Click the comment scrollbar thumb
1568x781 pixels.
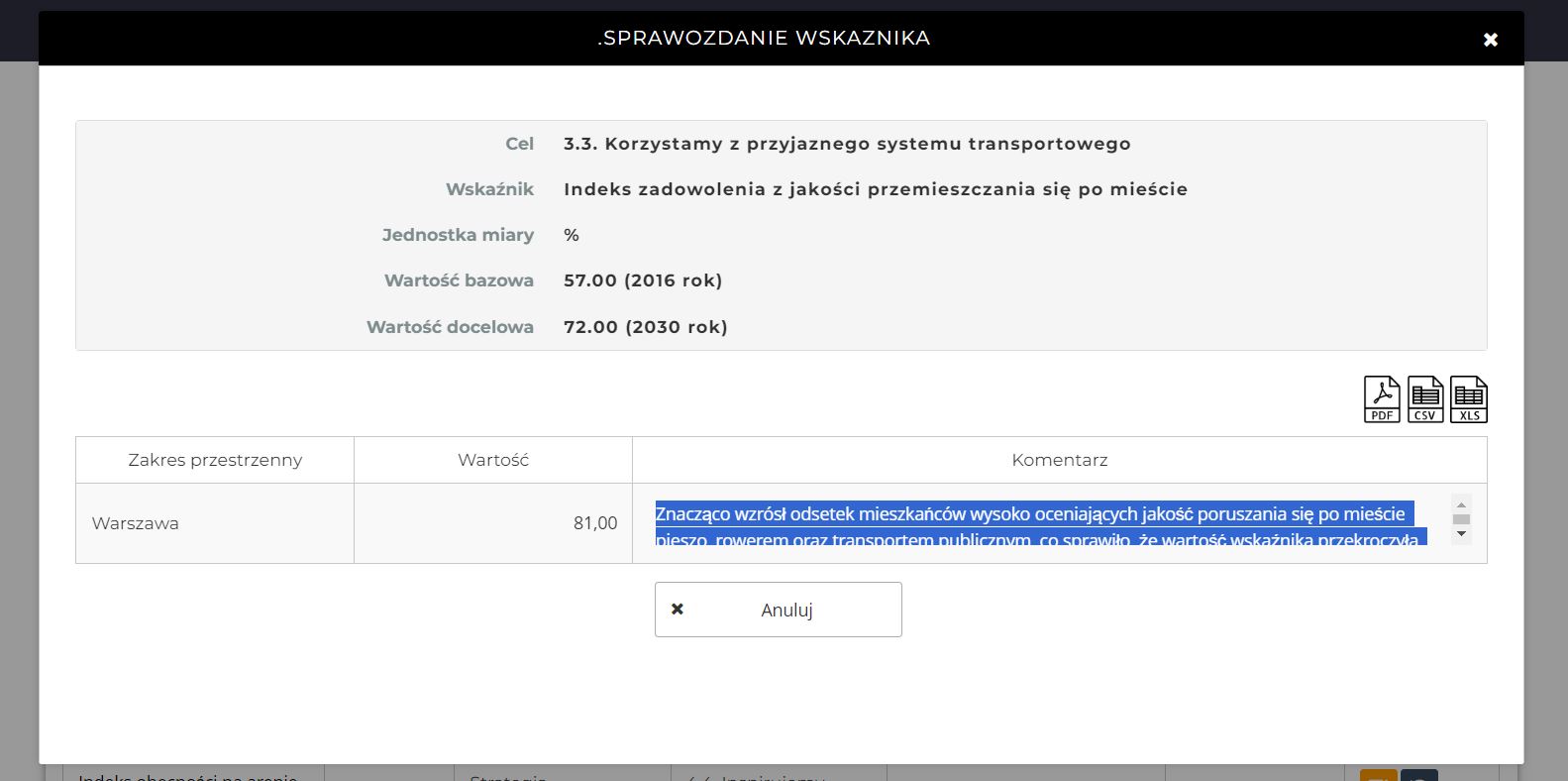point(1461,519)
